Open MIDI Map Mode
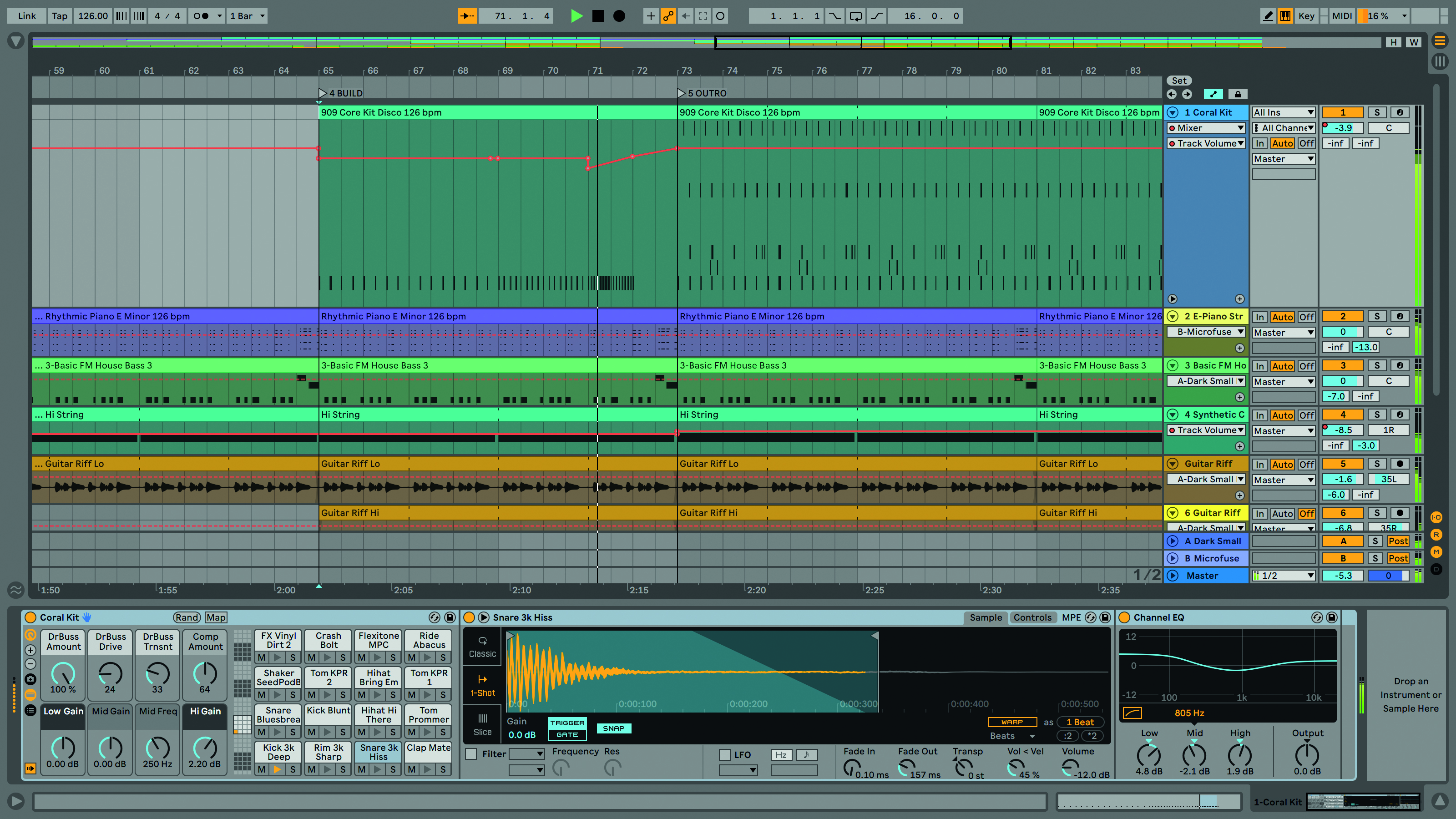This screenshot has height=819, width=1456. (x=1341, y=16)
